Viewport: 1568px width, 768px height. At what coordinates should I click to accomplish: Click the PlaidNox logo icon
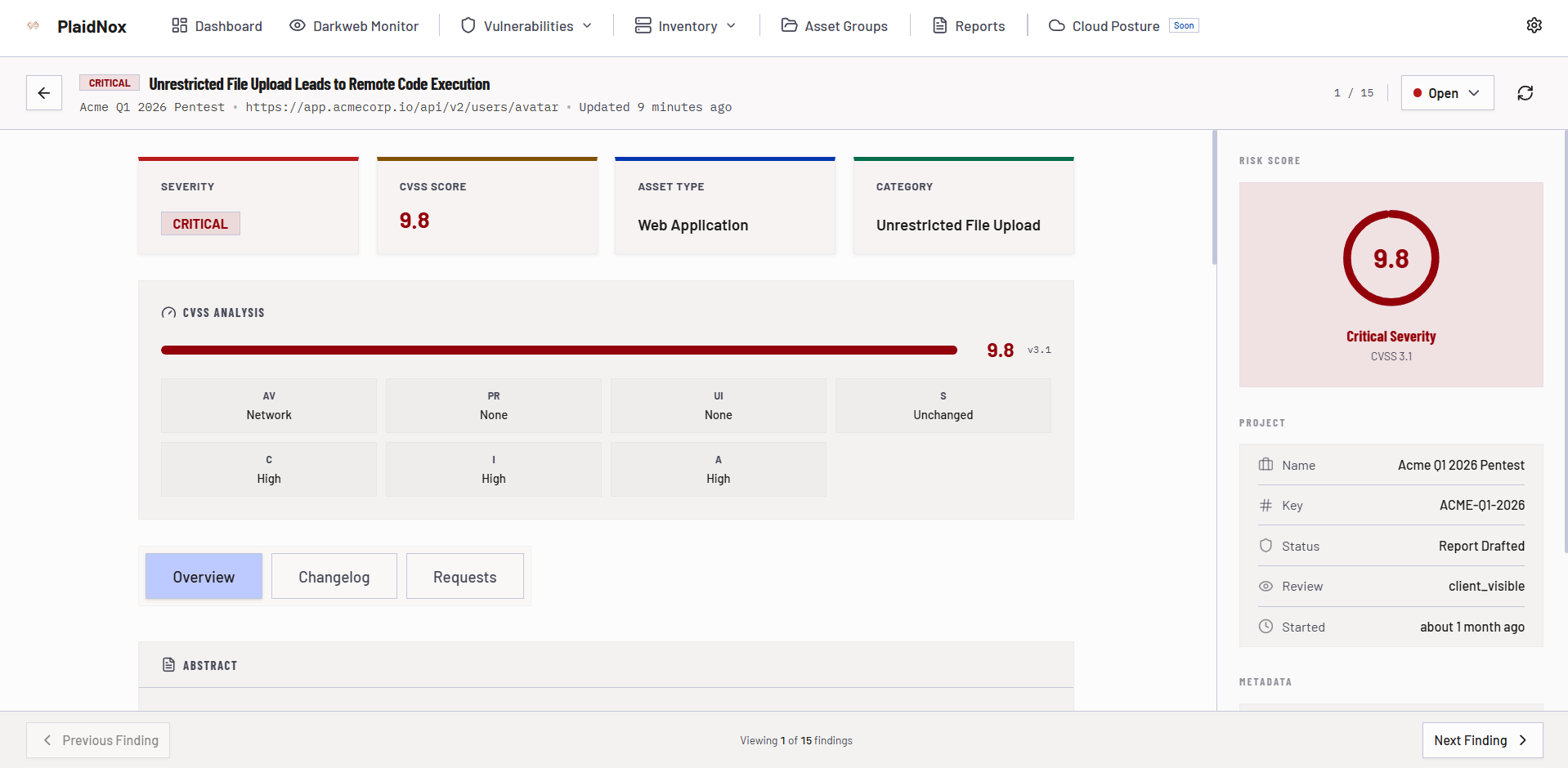click(x=34, y=26)
